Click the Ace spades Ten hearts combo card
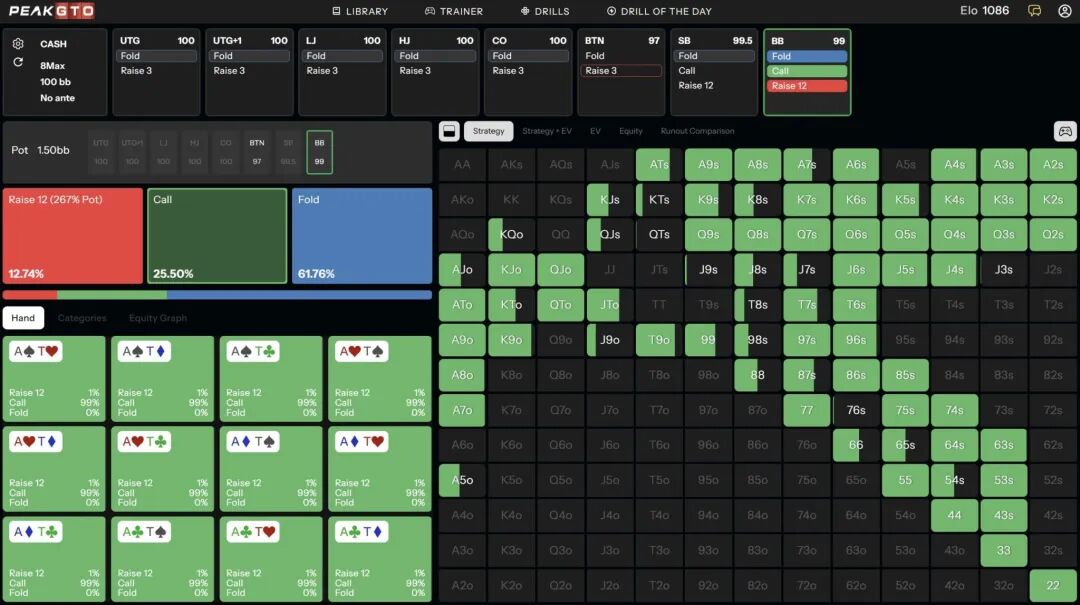 [55, 379]
